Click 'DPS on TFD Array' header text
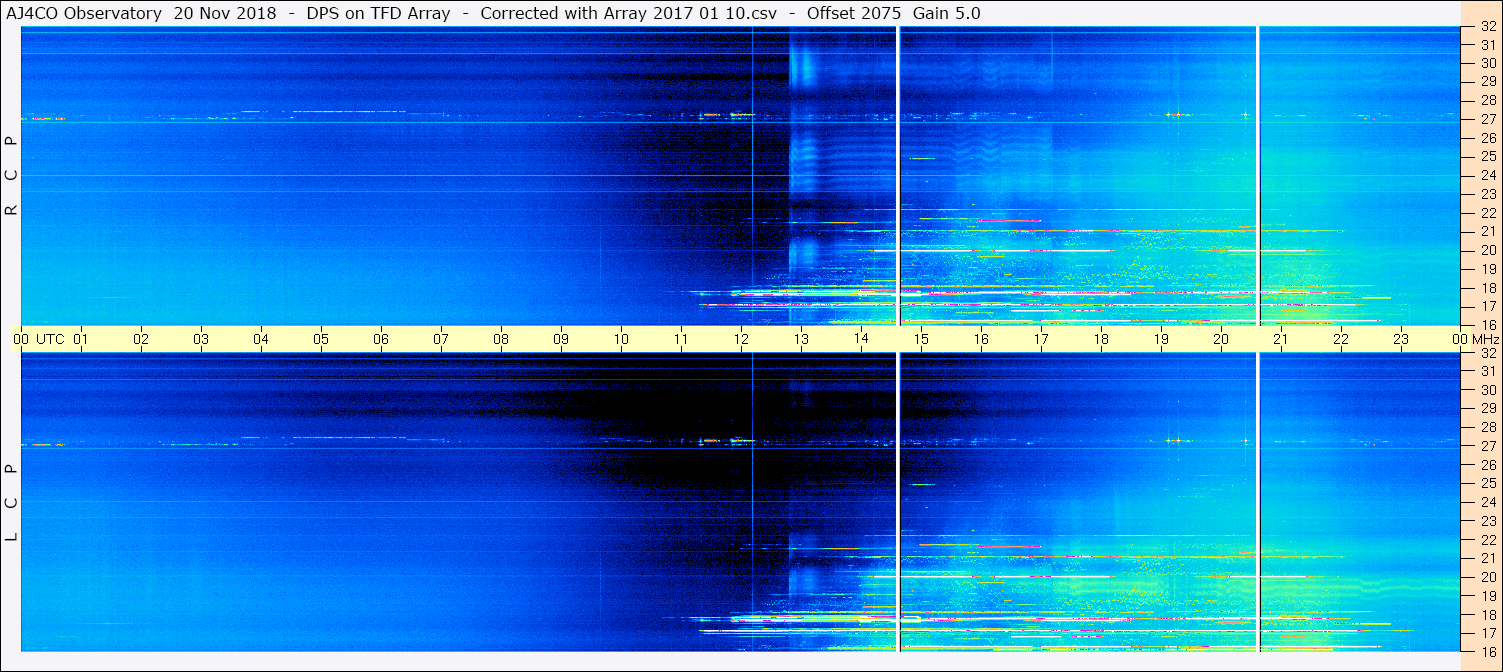Screen dimensions: 1503x672 (x=378, y=13)
